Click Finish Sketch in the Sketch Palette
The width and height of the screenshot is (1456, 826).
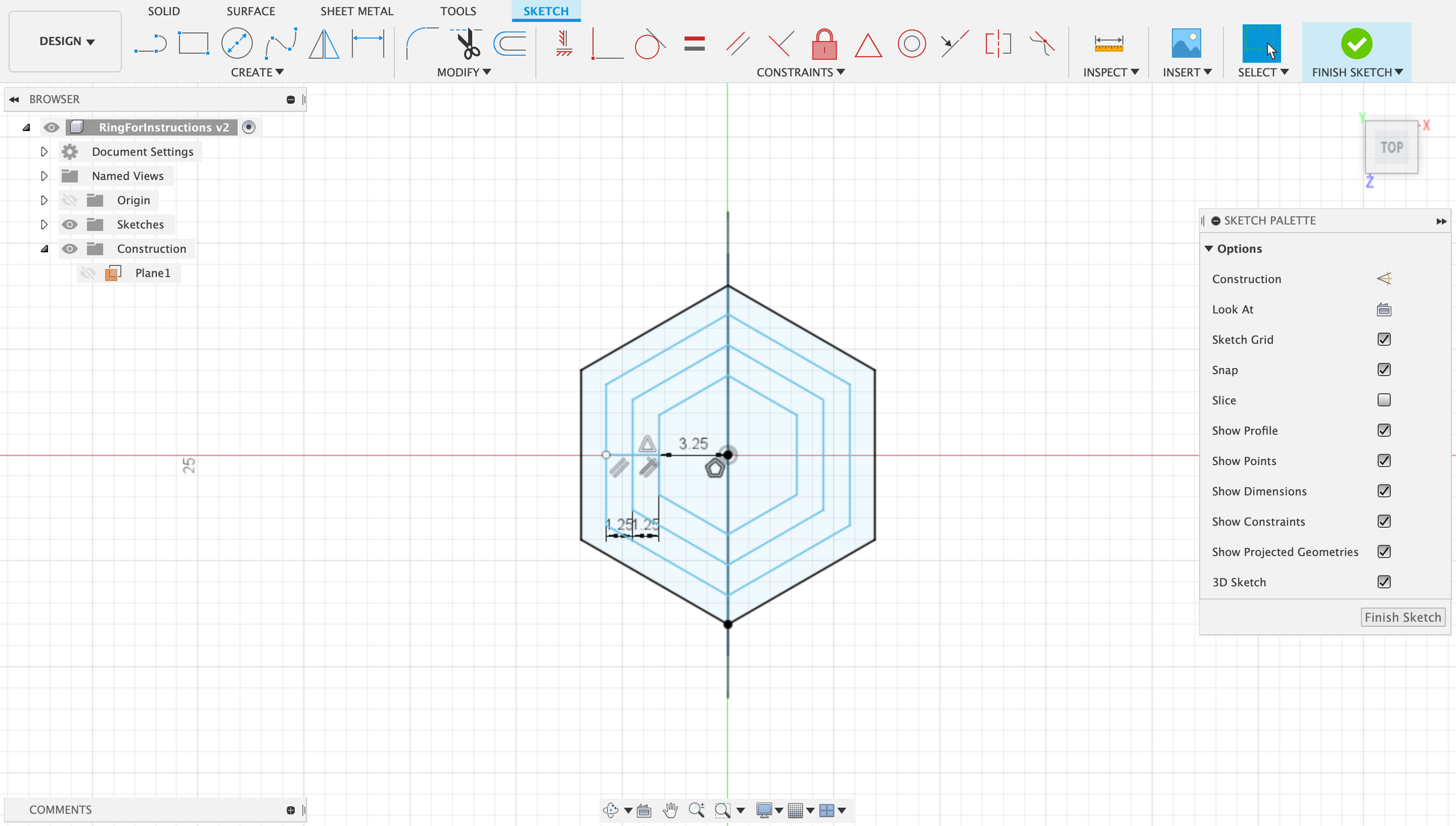[x=1403, y=617]
